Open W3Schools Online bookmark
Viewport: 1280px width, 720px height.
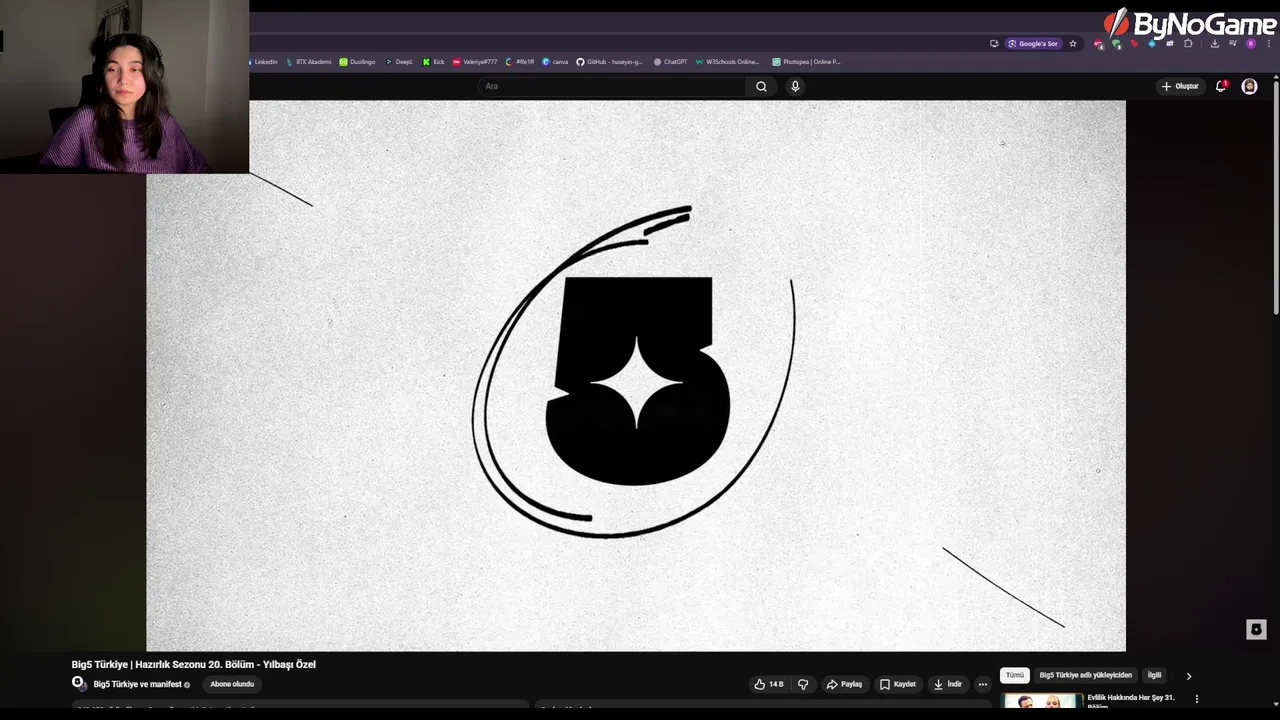coord(728,62)
